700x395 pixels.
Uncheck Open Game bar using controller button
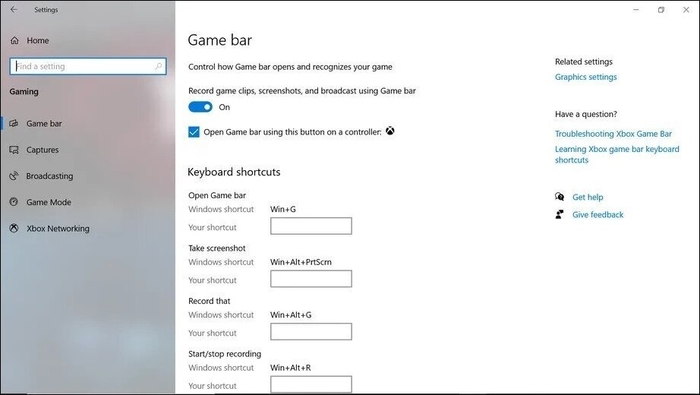coord(194,132)
